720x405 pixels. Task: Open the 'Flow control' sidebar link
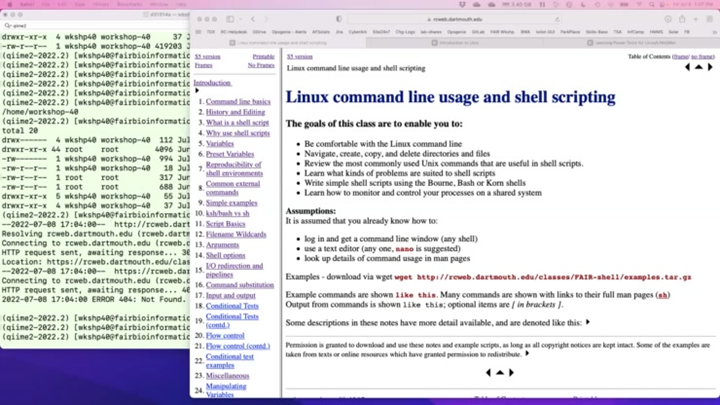point(224,336)
